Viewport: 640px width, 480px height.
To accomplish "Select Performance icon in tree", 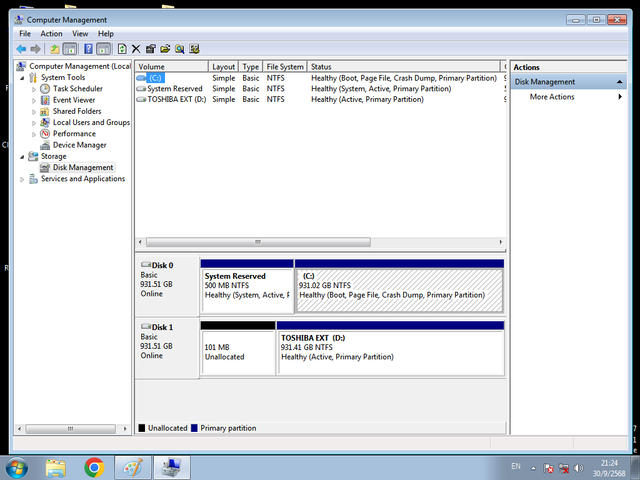I will [x=45, y=133].
